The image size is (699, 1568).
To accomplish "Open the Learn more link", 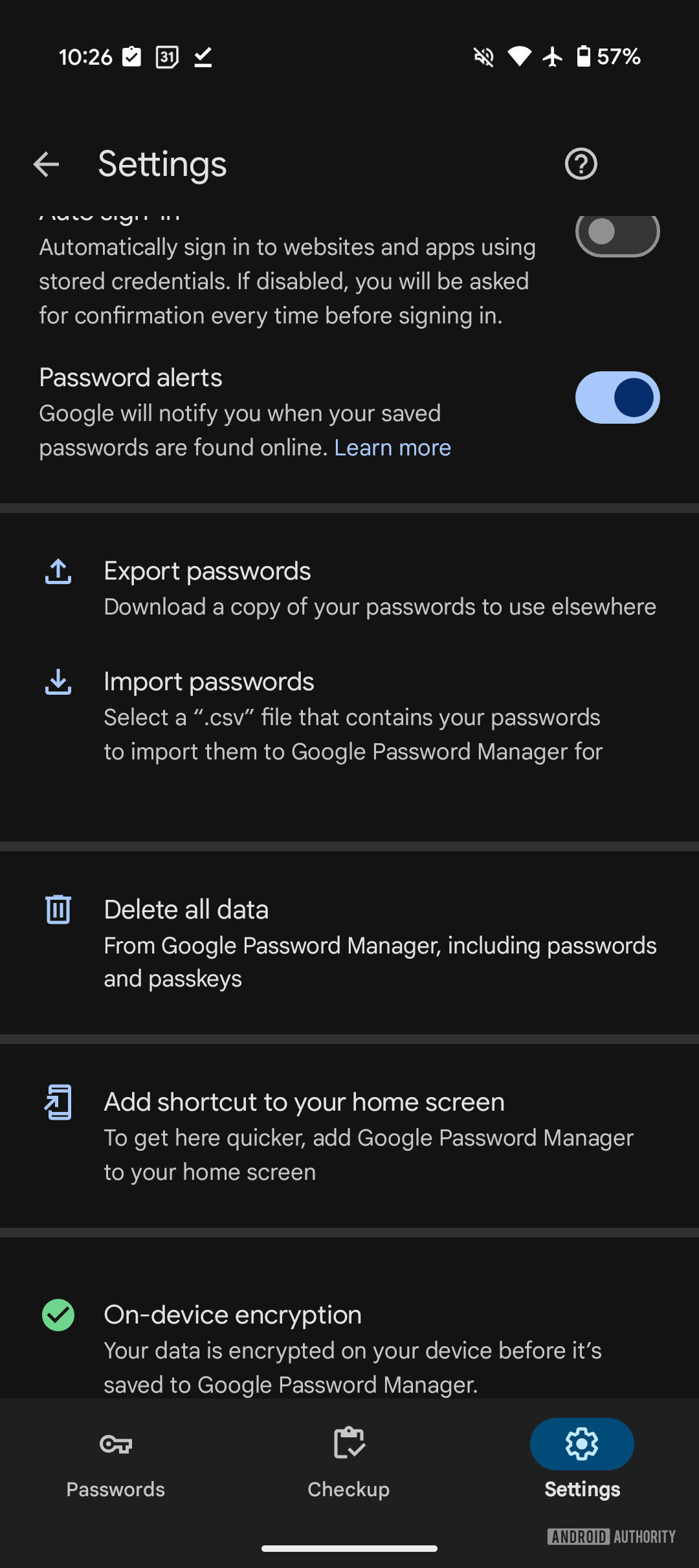I will [392, 448].
